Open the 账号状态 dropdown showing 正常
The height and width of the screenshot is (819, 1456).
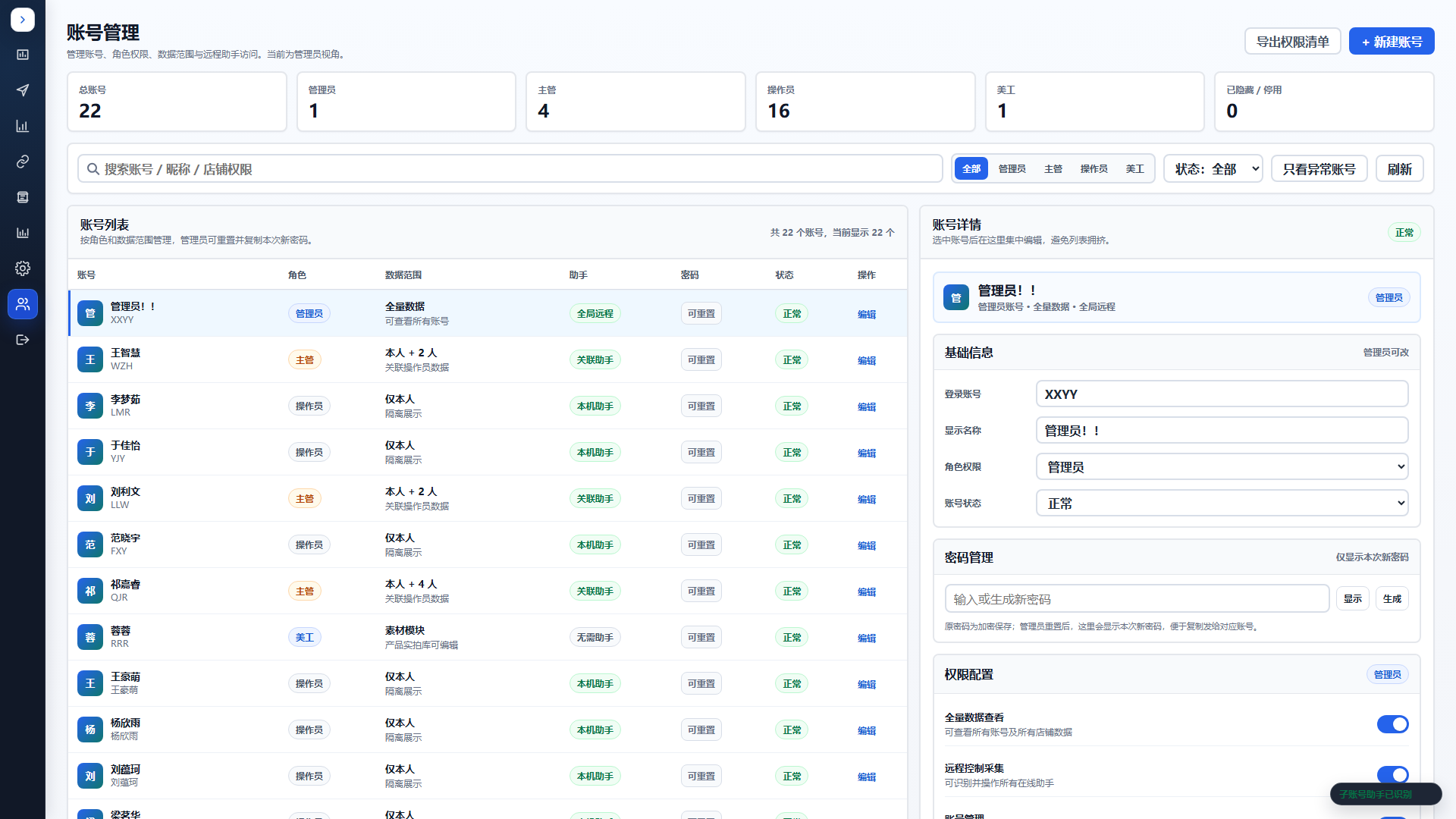click(1222, 504)
